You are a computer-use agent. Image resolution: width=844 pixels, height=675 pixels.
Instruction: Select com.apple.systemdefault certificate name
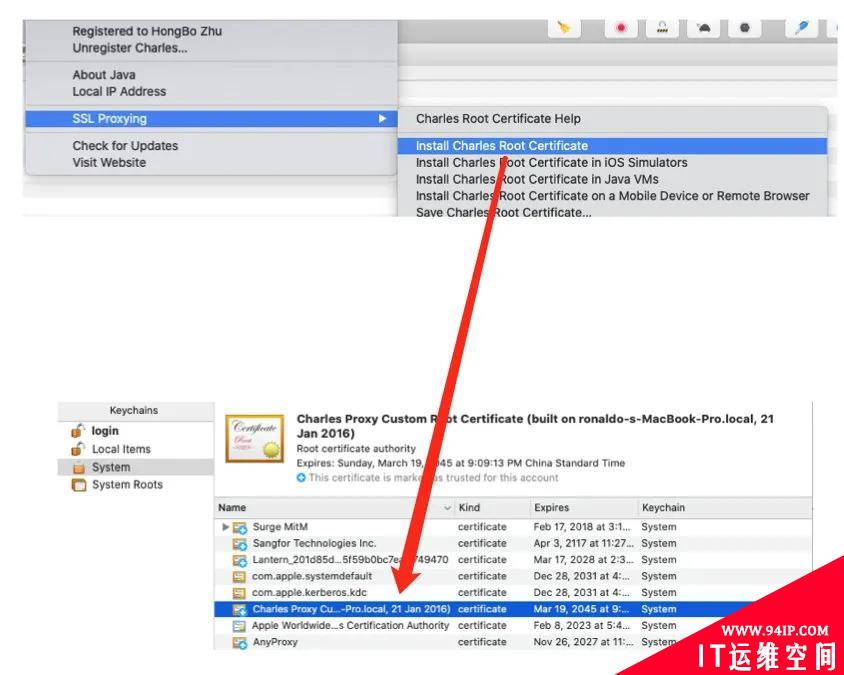tap(312, 576)
